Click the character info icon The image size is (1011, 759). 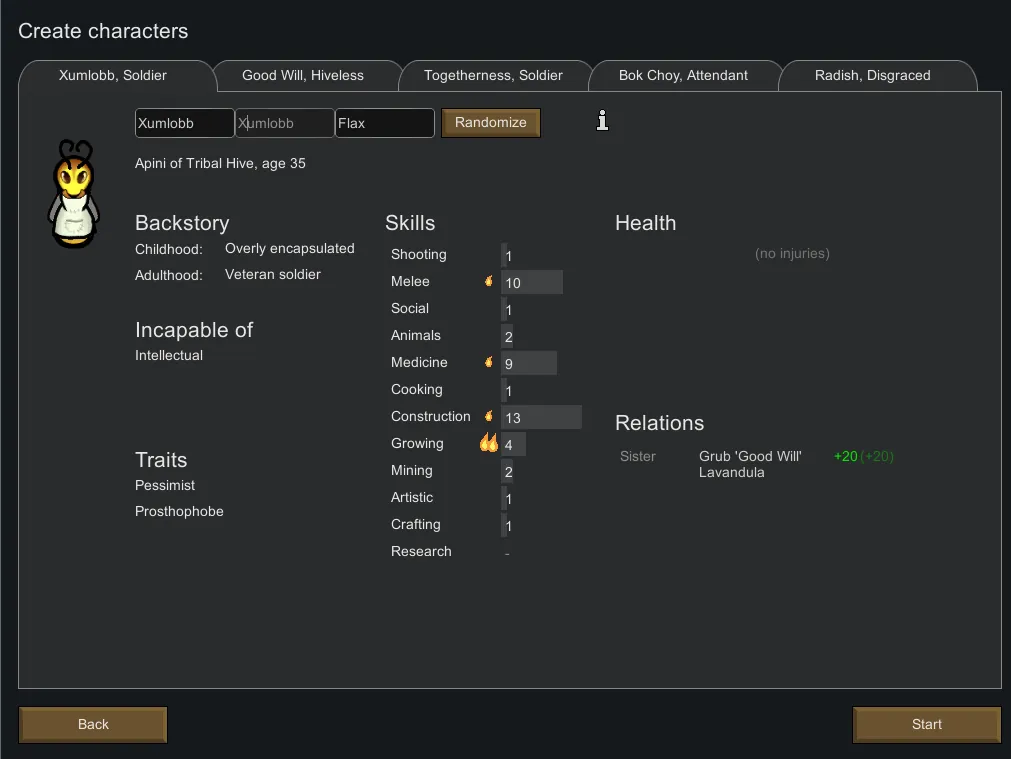[x=602, y=121]
